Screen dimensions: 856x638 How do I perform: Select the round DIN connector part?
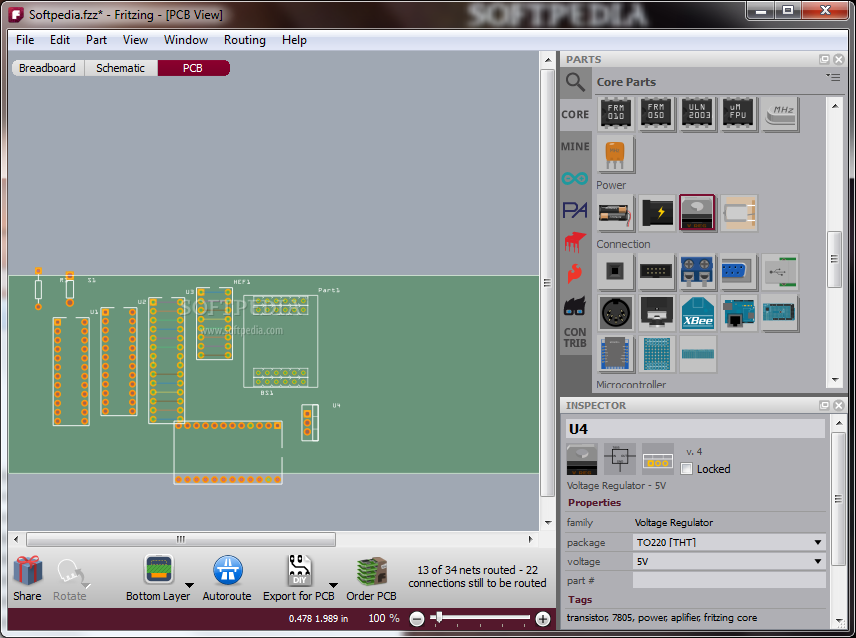tap(615, 313)
